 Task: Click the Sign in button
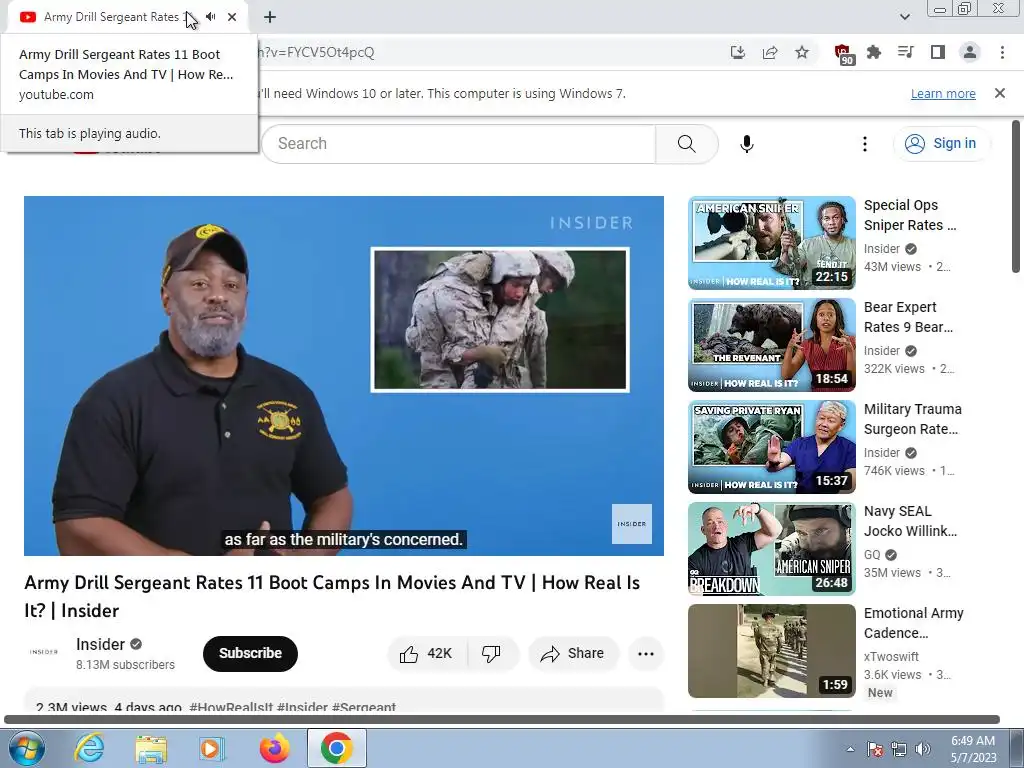click(x=941, y=144)
